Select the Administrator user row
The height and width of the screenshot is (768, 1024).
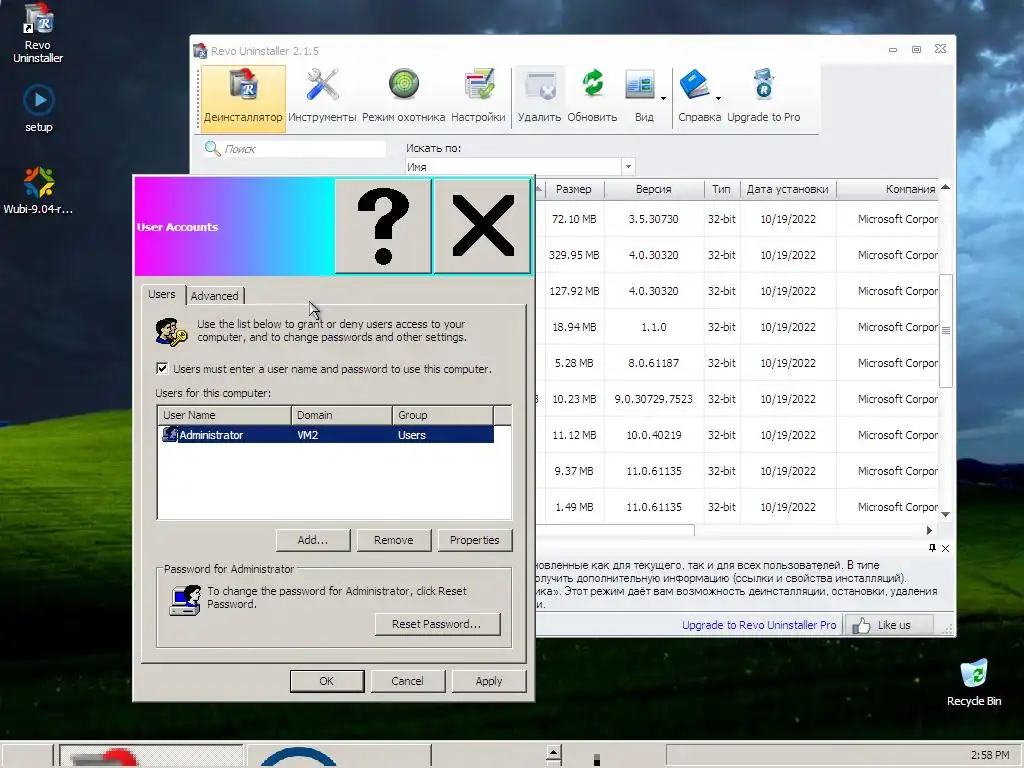pos(325,435)
